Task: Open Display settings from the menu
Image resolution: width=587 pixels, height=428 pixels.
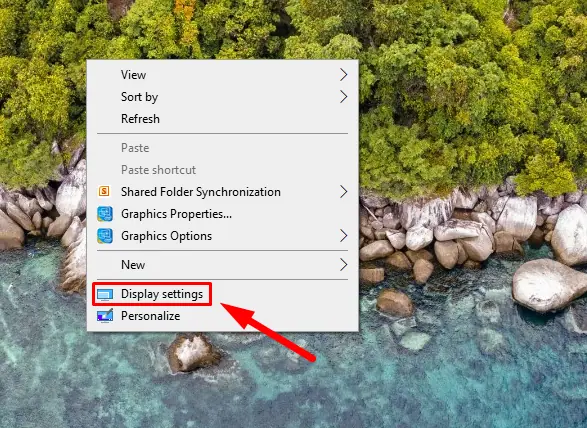Action: tap(222, 294)
